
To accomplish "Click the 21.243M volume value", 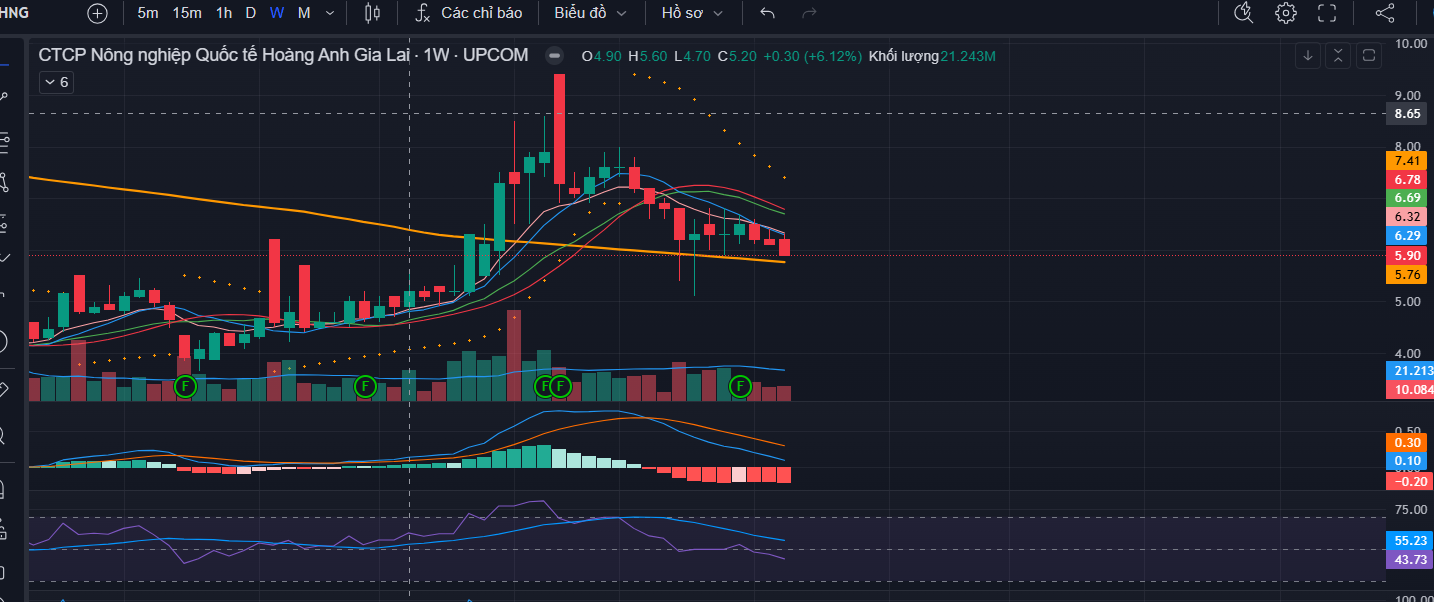I will [967, 56].
